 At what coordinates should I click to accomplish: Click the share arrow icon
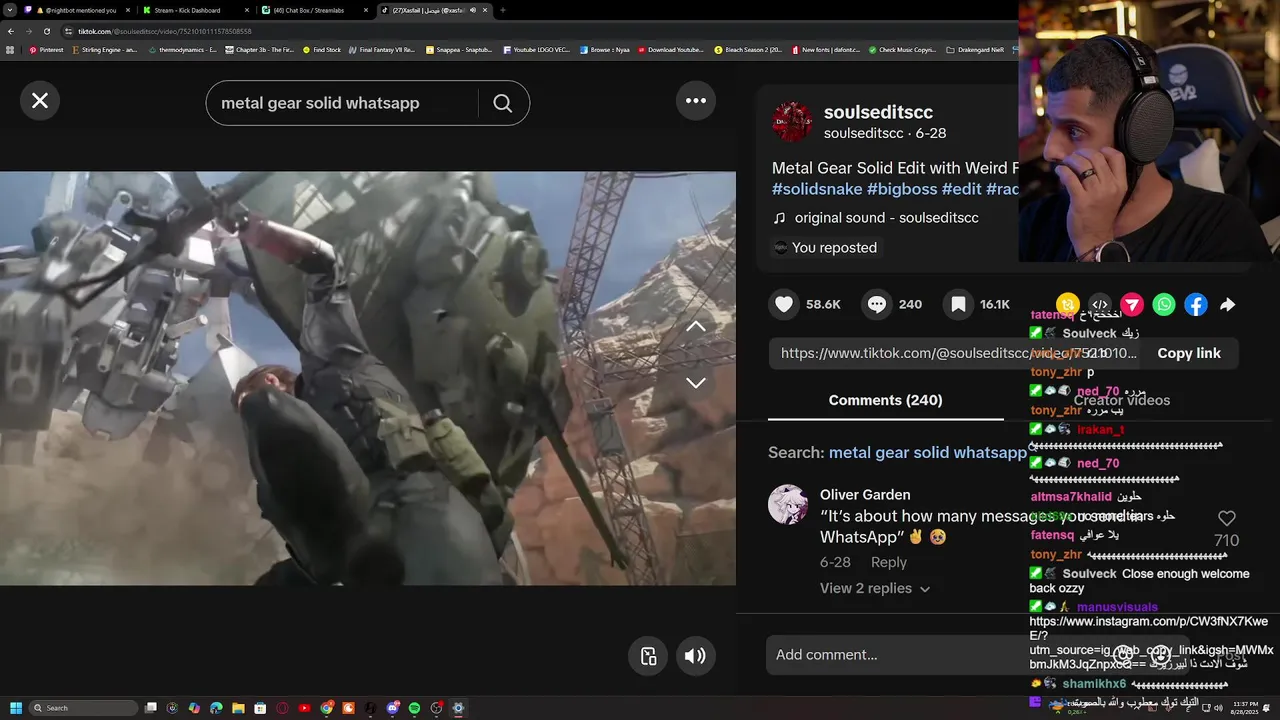1228,304
